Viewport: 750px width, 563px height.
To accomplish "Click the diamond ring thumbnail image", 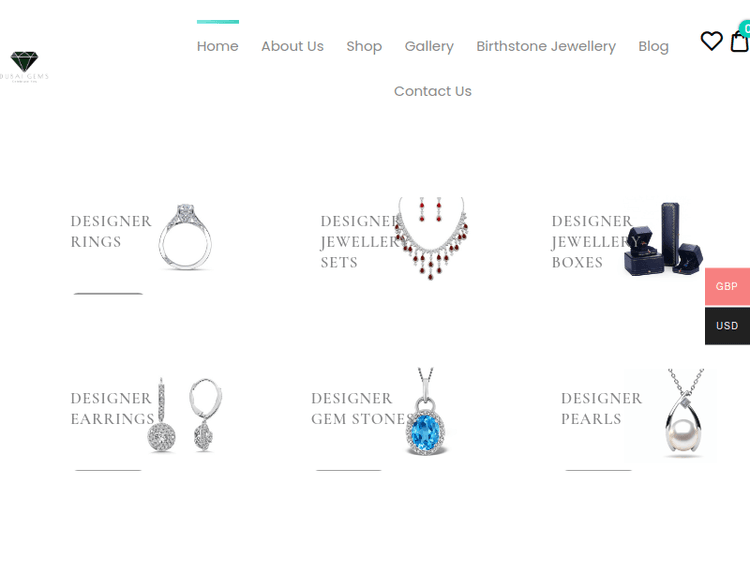I will click(x=185, y=236).
